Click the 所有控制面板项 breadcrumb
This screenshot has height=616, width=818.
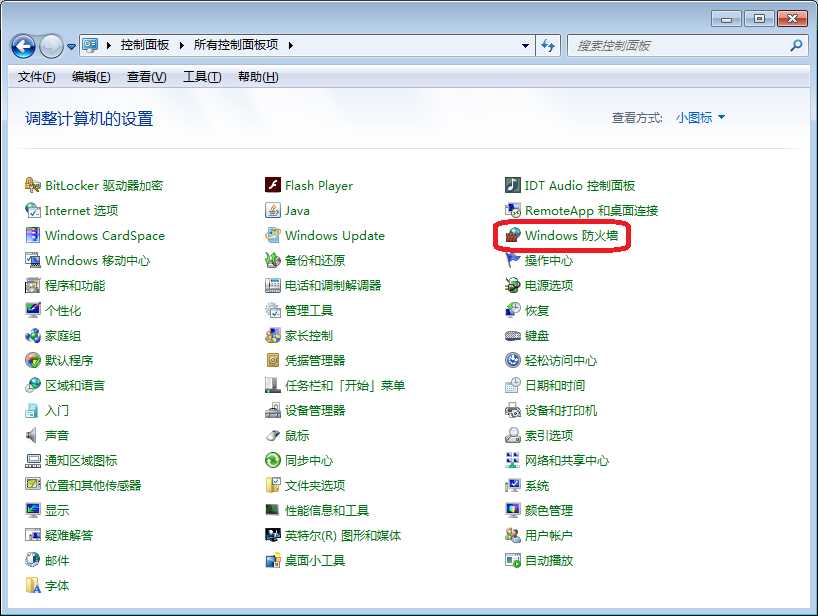pyautogui.click(x=236, y=45)
